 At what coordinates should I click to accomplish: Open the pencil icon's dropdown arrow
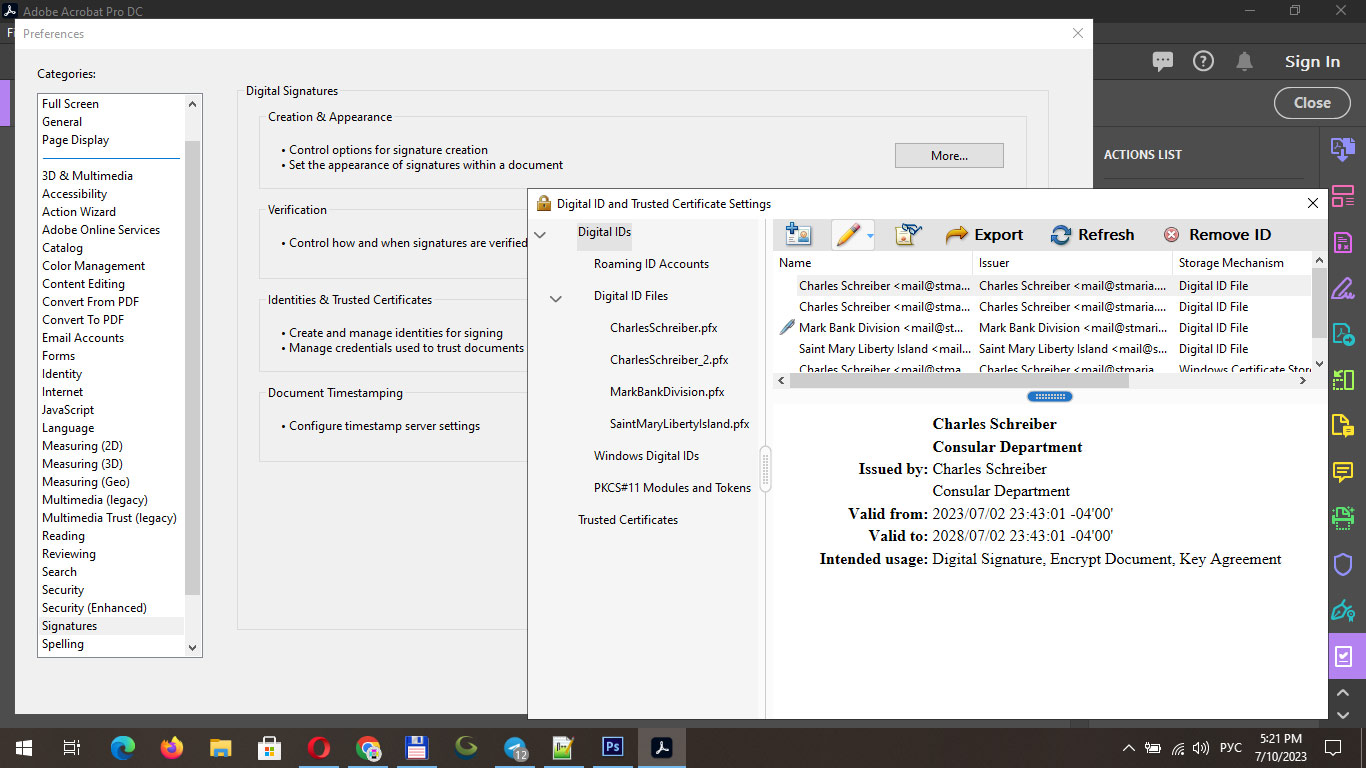click(870, 236)
